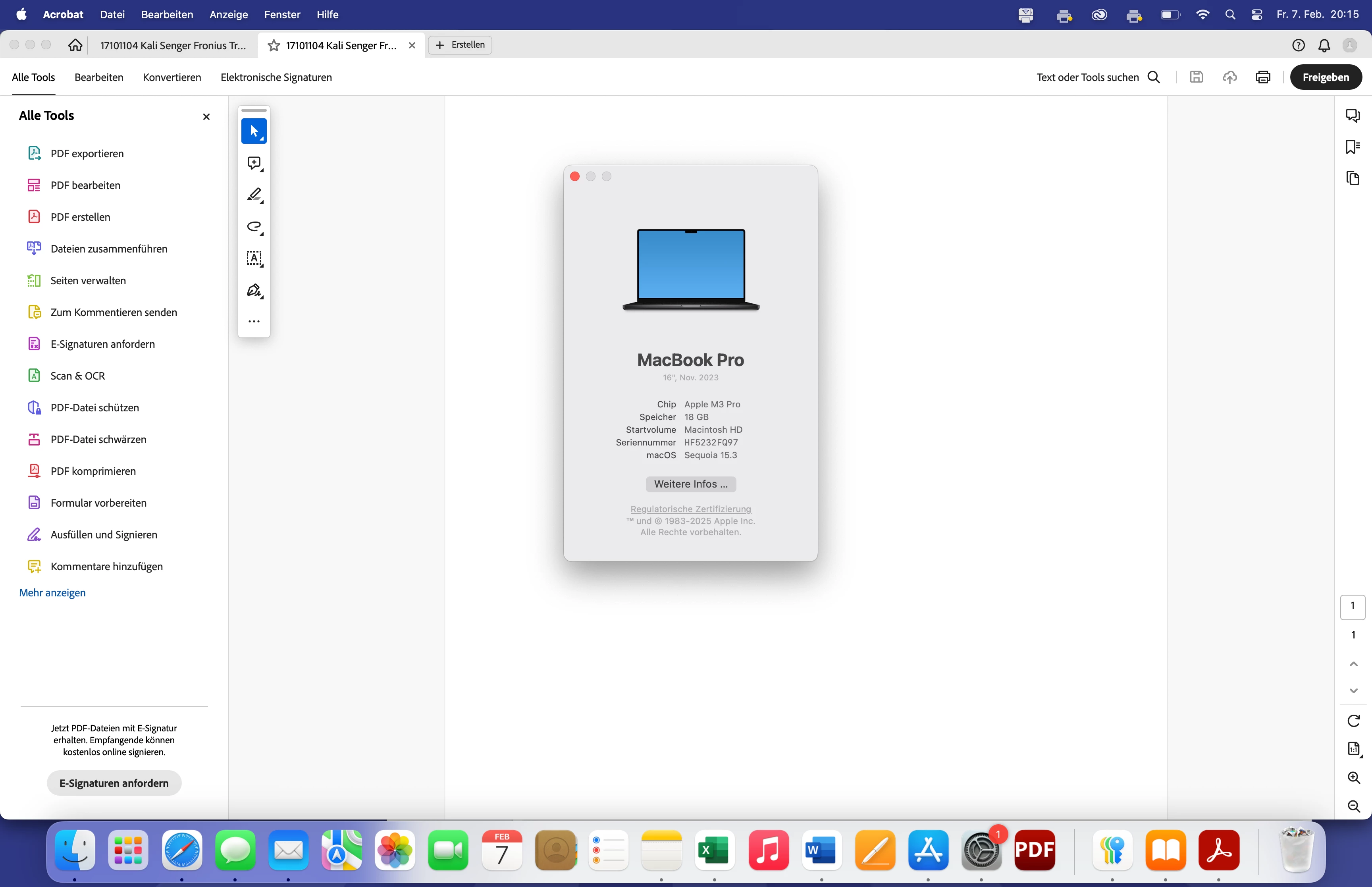Click the page number input field

1353,606
